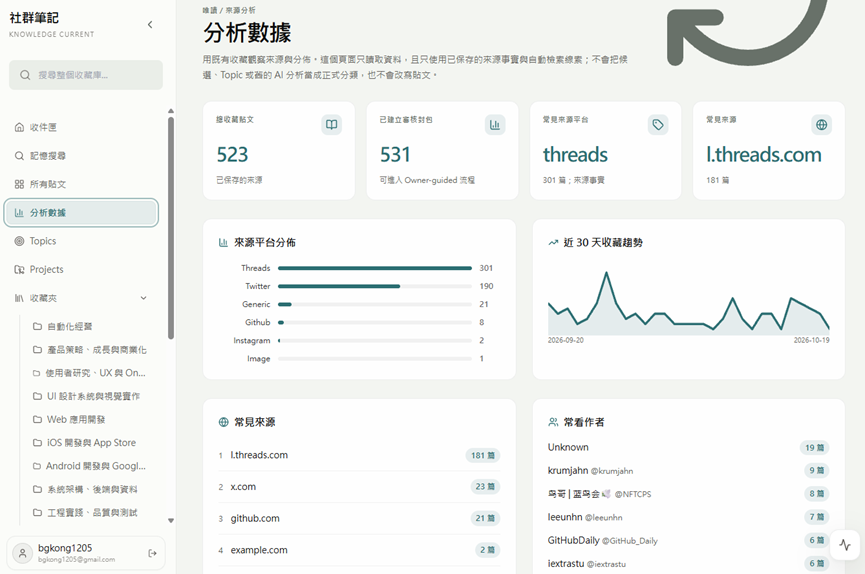Click the 23 篇 badge for x.com

pyautogui.click(x=485, y=487)
